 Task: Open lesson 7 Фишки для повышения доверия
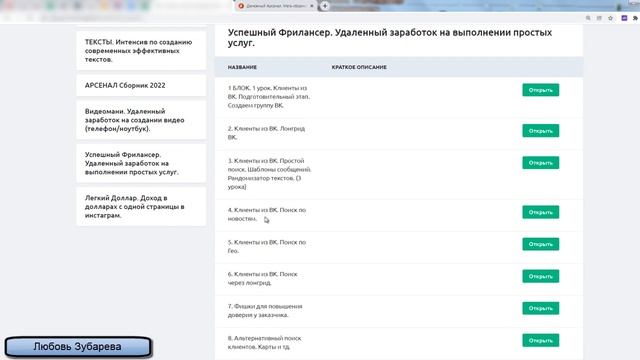click(540, 308)
